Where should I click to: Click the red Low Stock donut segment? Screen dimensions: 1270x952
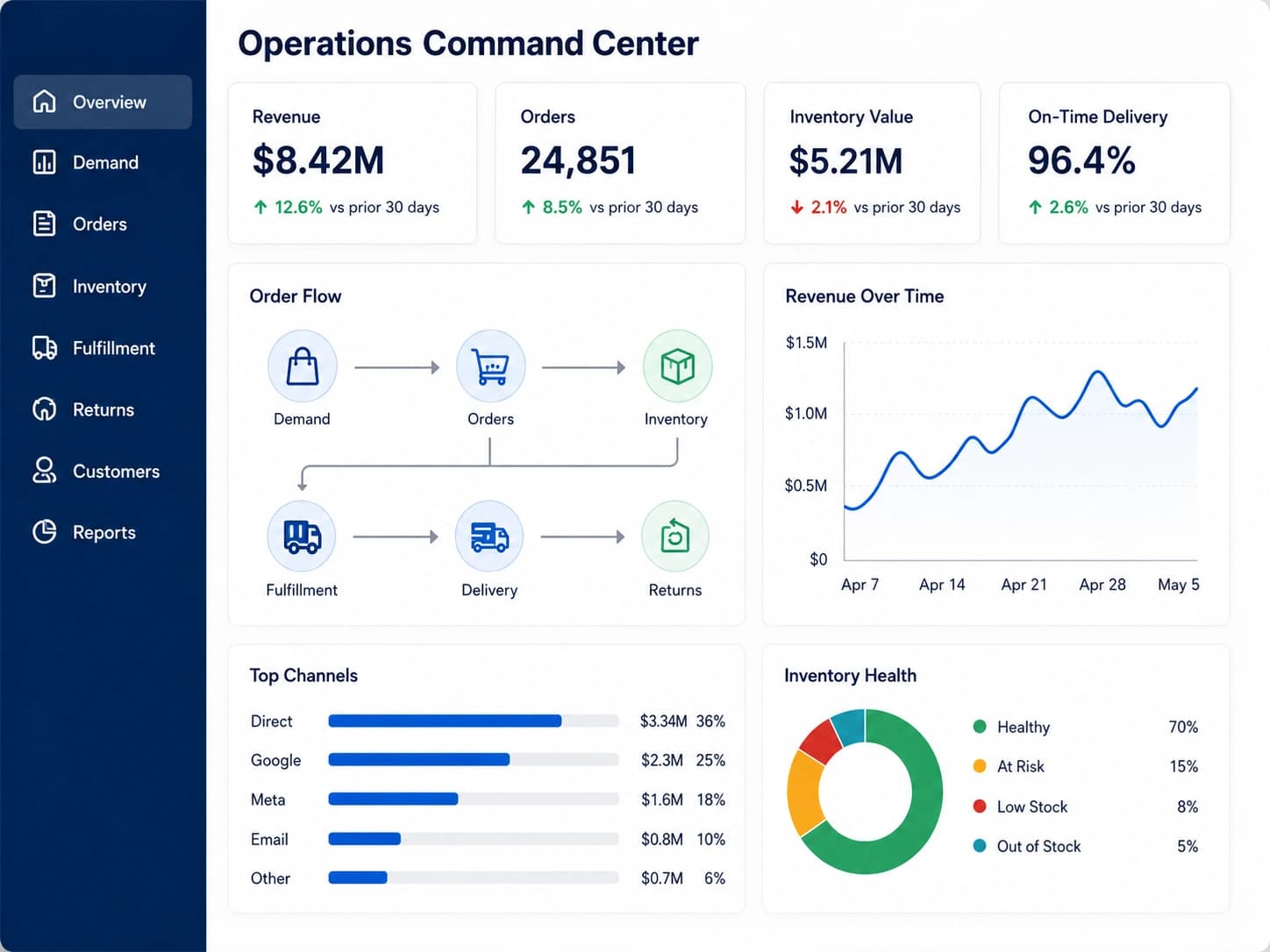[821, 742]
